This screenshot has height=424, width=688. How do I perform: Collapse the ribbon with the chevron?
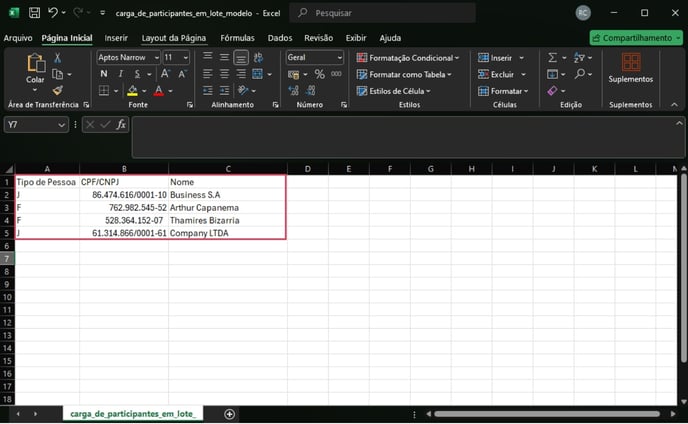click(674, 104)
